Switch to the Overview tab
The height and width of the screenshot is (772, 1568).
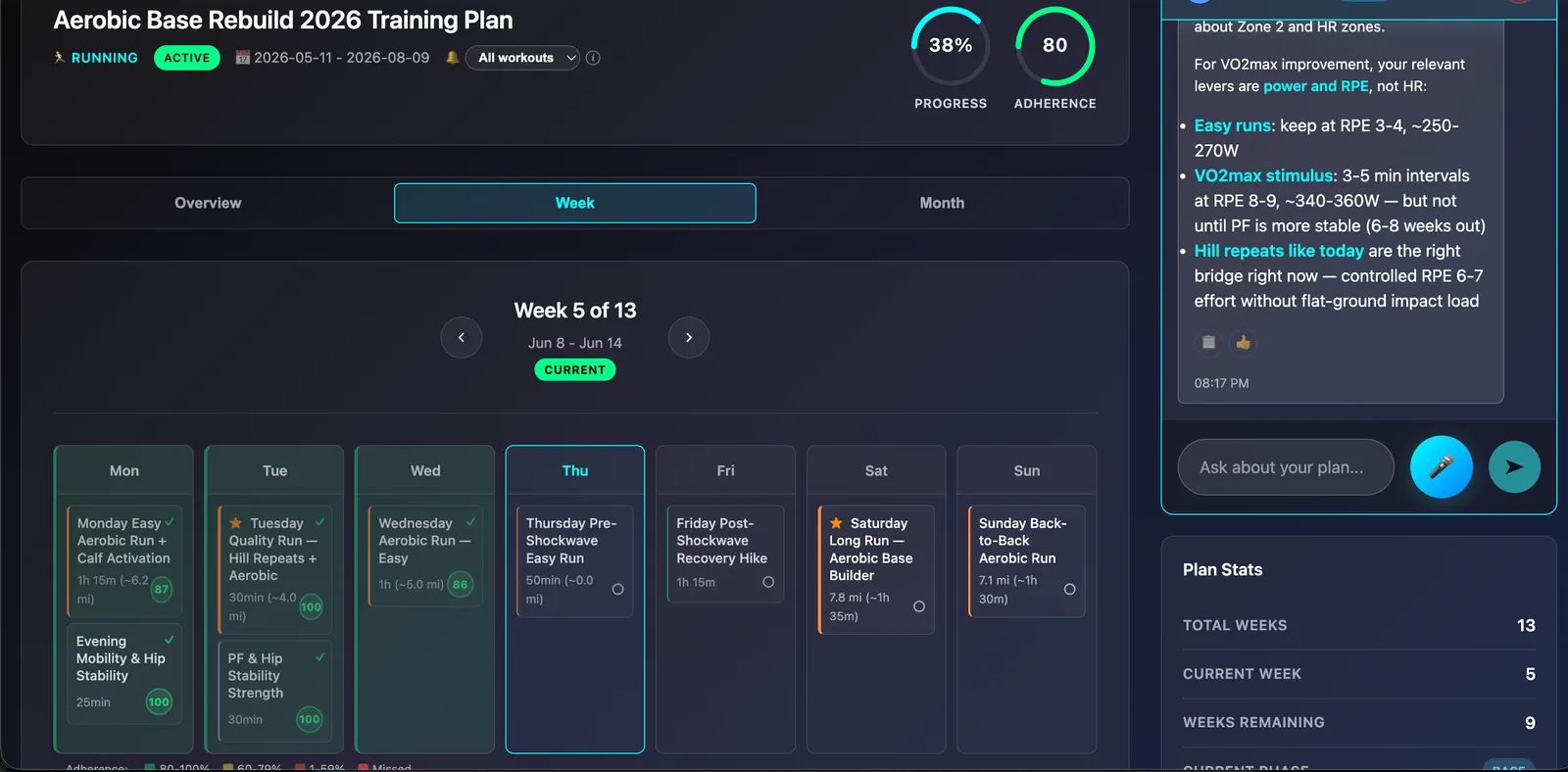[208, 203]
